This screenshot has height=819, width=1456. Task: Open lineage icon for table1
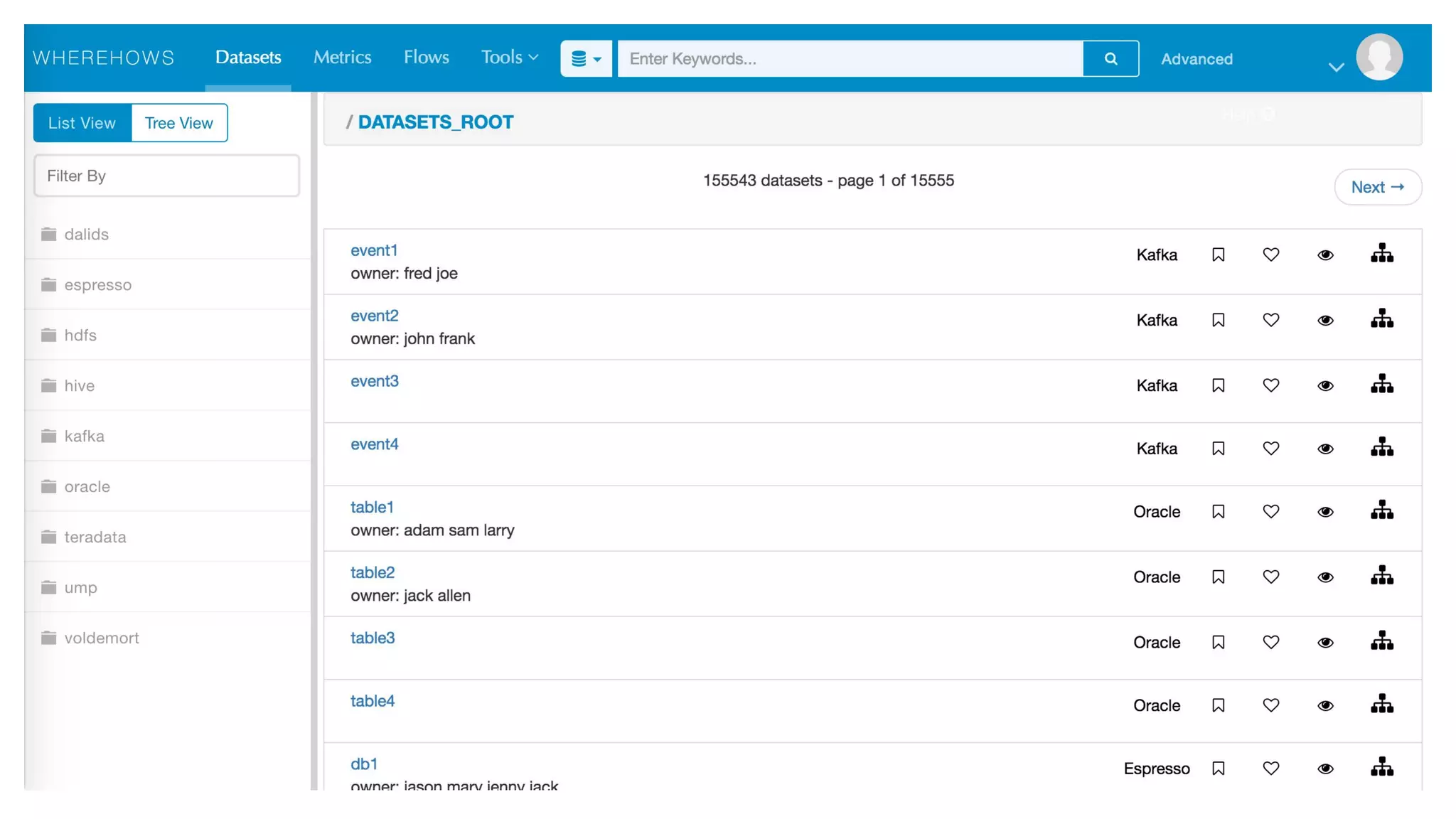tap(1381, 510)
